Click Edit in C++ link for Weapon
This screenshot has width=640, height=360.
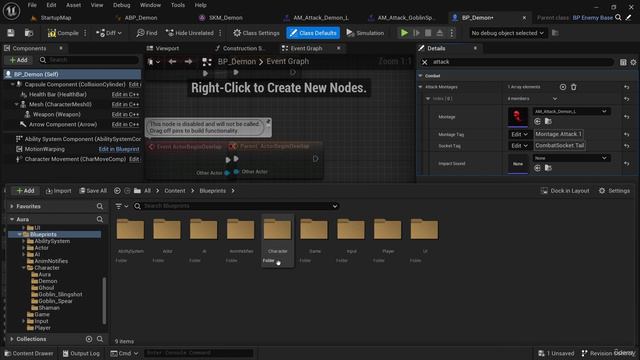coord(125,114)
